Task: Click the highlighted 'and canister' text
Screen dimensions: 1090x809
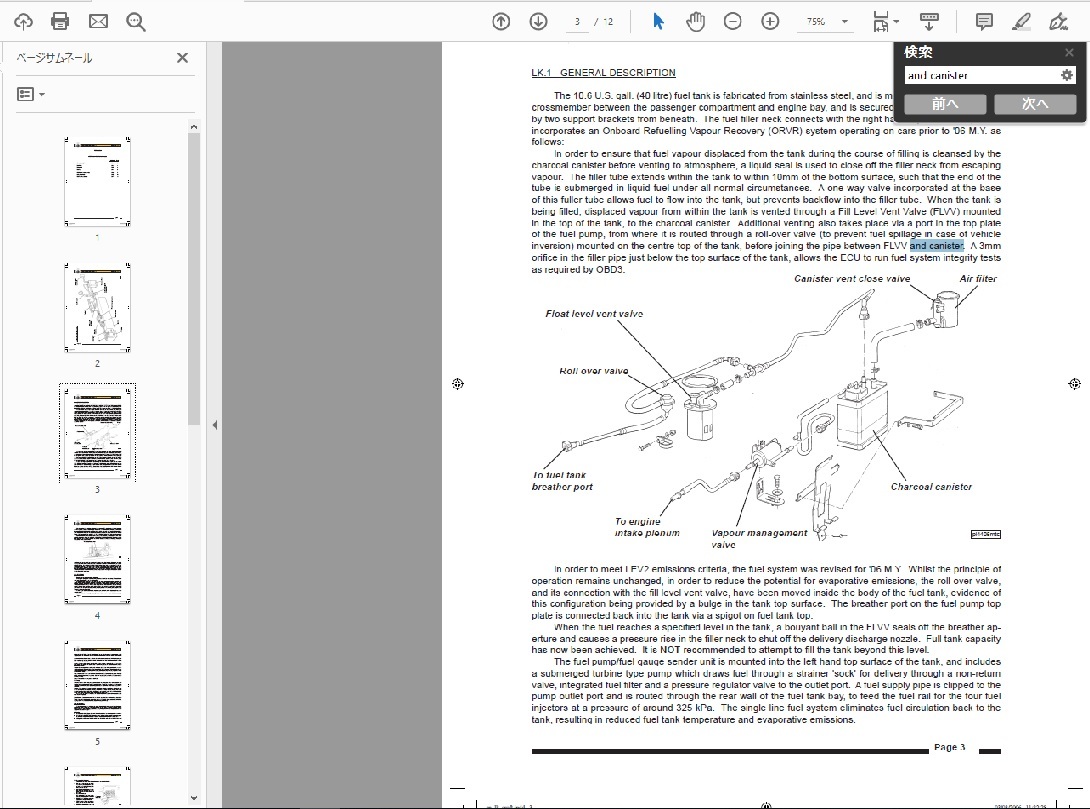Action: tap(936, 245)
